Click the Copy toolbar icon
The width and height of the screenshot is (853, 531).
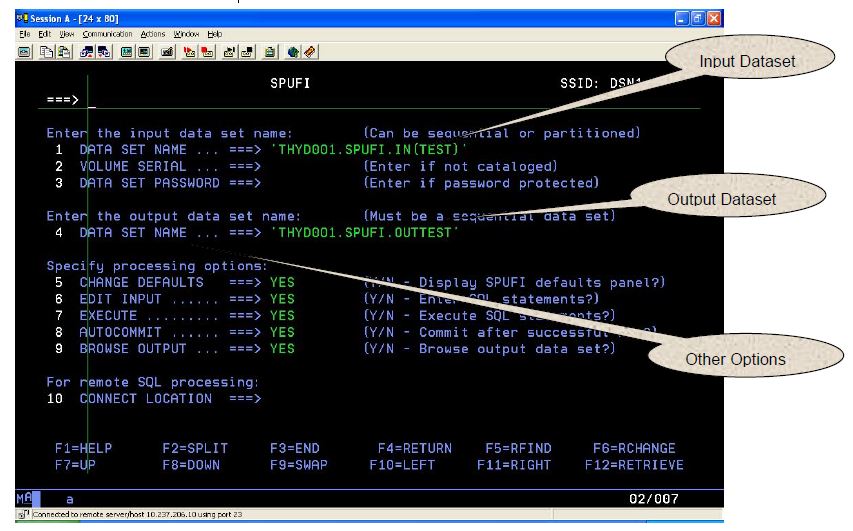pyautogui.click(x=47, y=52)
